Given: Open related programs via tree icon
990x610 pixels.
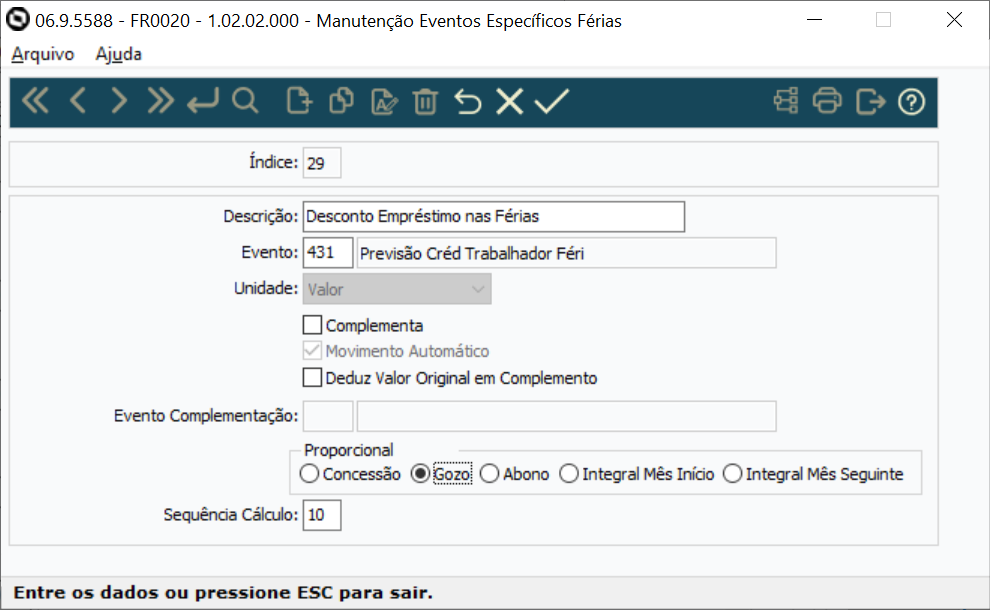Looking at the screenshot, I should [x=784, y=100].
